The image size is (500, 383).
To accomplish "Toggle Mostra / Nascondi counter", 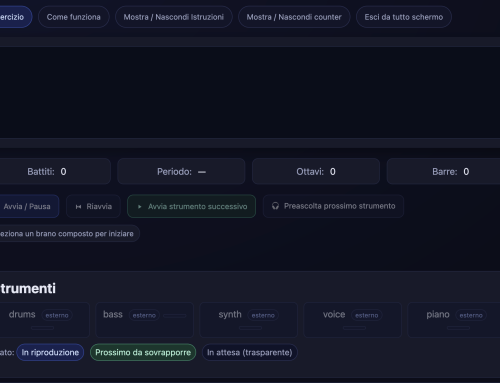I will 294,17.
